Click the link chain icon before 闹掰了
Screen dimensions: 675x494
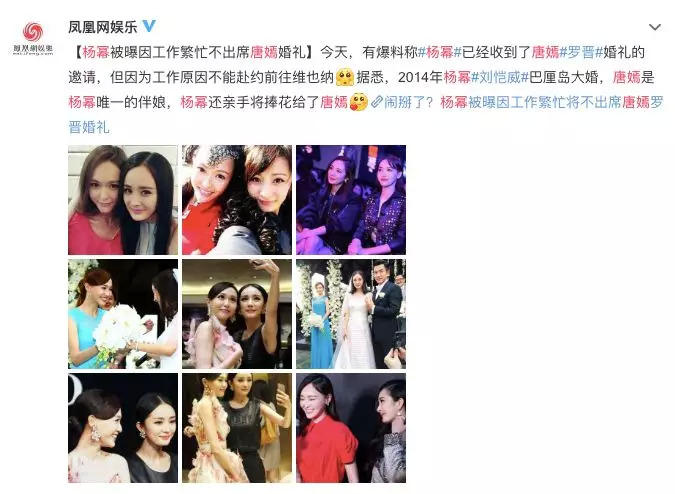coord(377,102)
